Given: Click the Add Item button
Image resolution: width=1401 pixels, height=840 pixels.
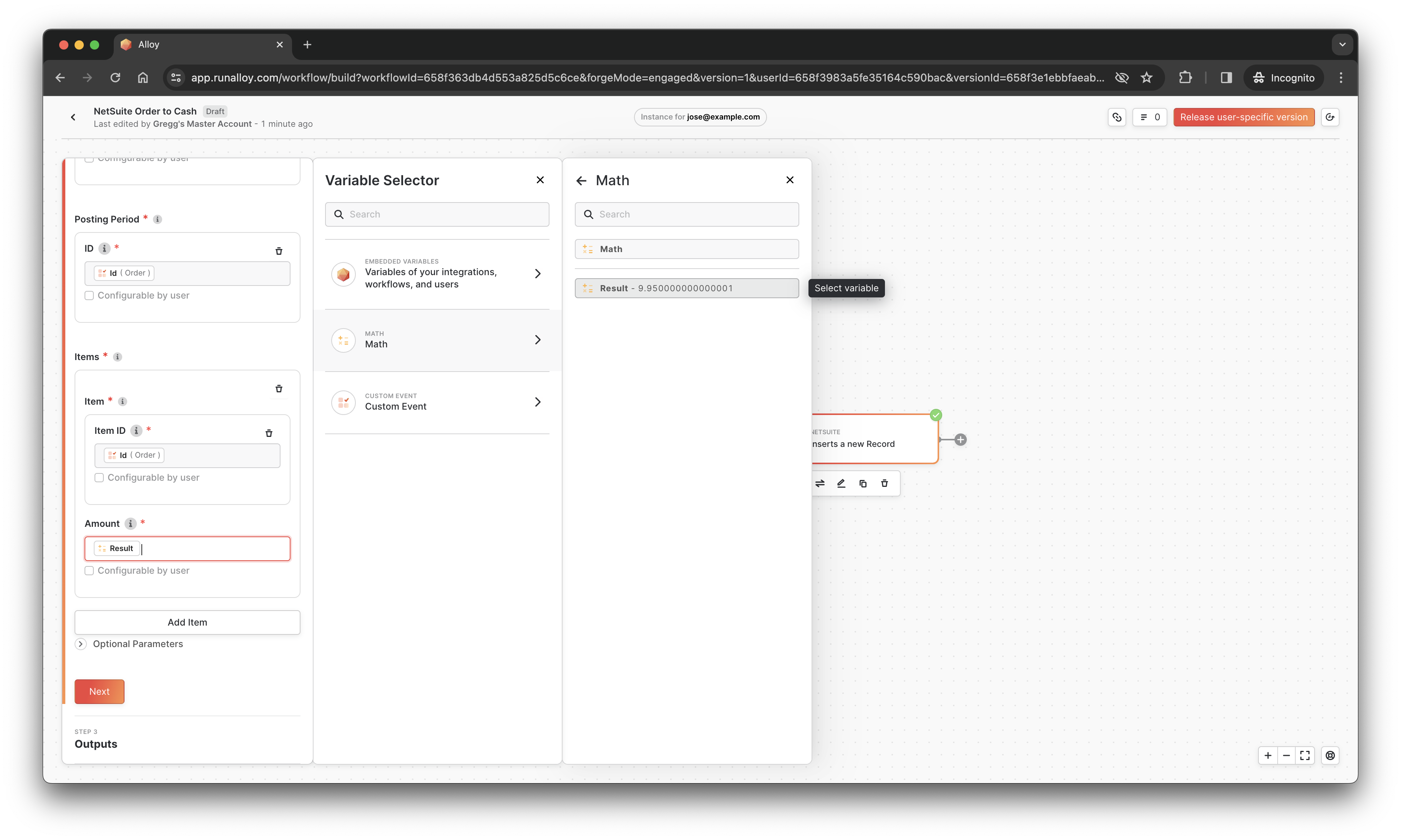Looking at the screenshot, I should click(x=188, y=622).
